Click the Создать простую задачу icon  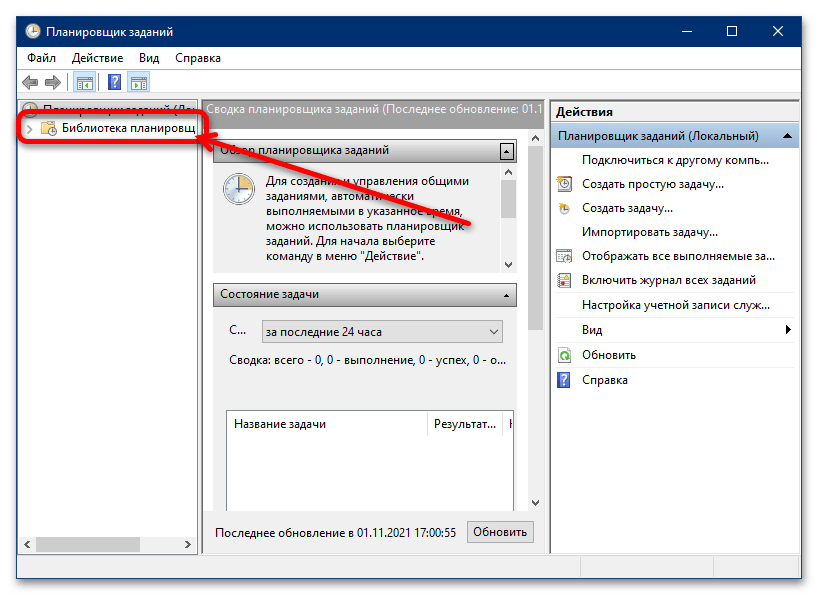[x=565, y=184]
